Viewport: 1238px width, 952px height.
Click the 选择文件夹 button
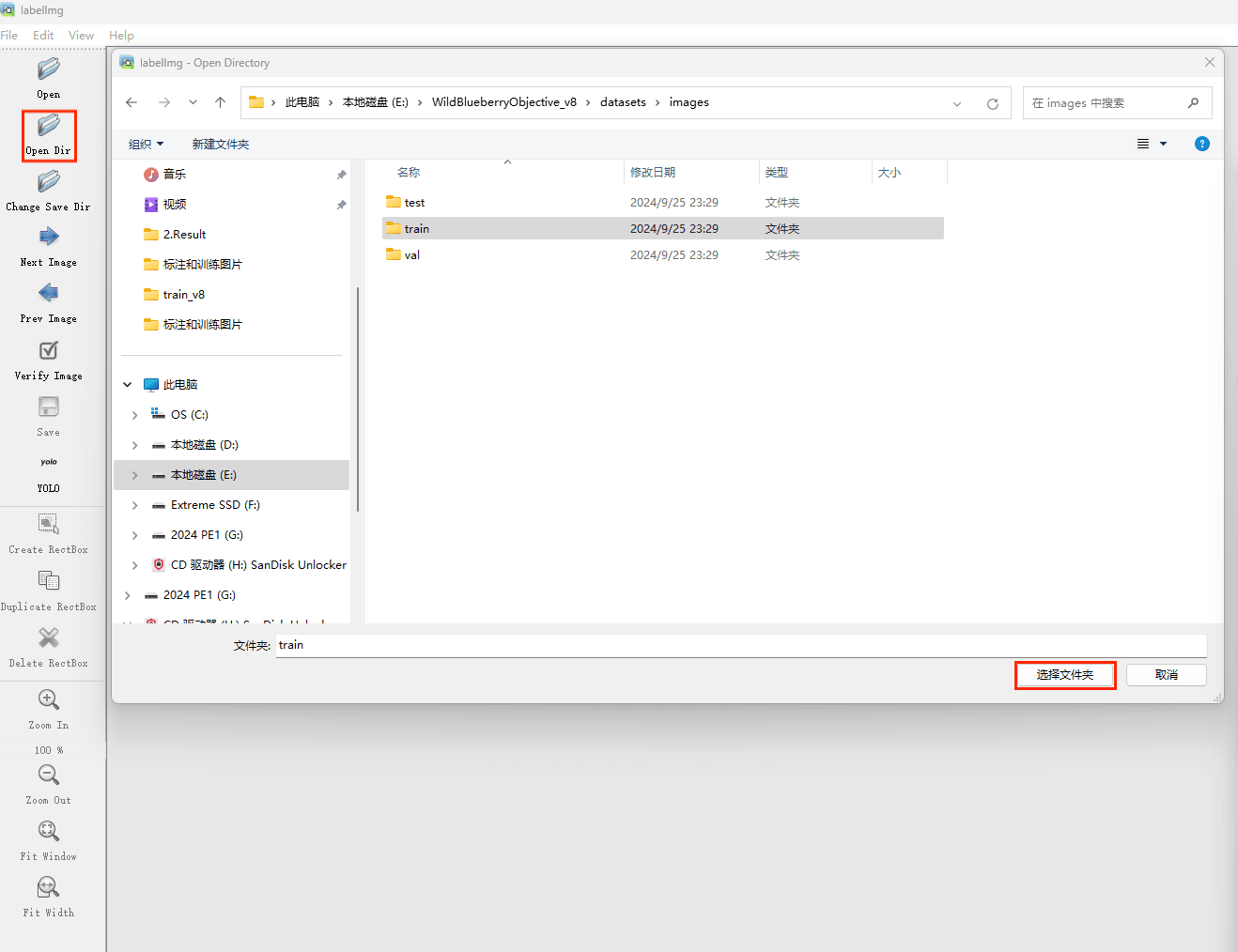pos(1064,675)
